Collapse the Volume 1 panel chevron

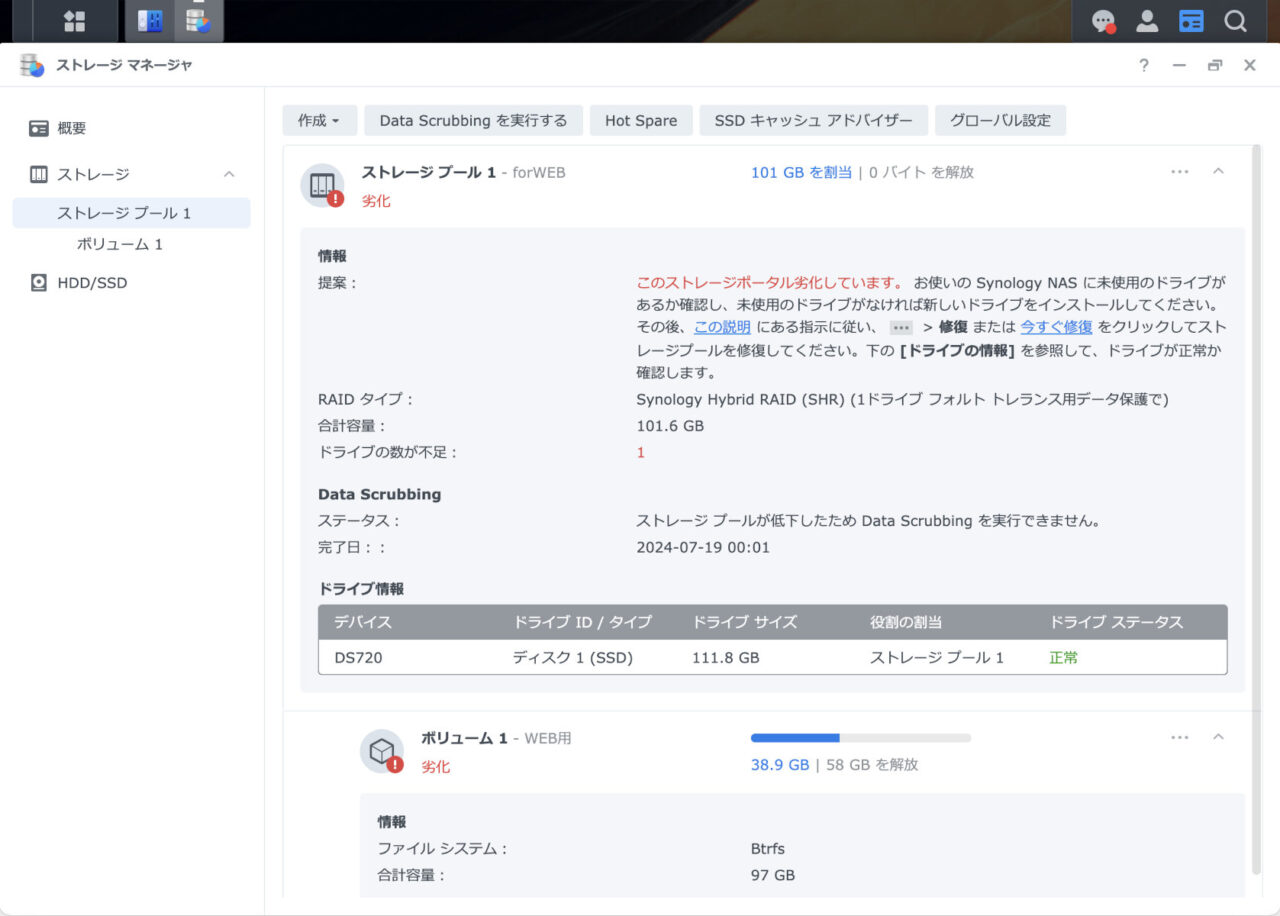click(x=1218, y=737)
